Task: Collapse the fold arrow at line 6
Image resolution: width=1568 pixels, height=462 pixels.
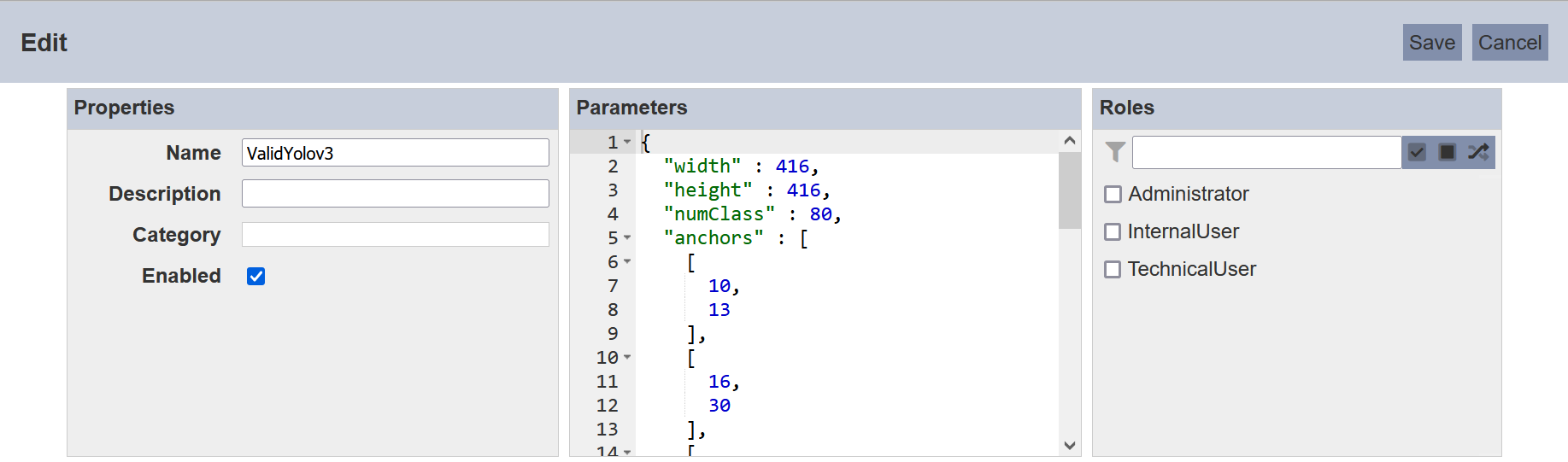Action: pyautogui.click(x=627, y=261)
